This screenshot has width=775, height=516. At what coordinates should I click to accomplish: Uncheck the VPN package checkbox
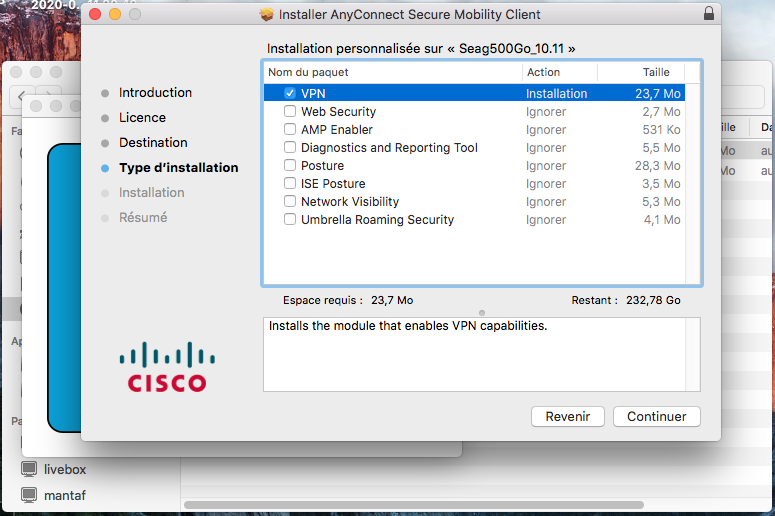click(x=290, y=93)
